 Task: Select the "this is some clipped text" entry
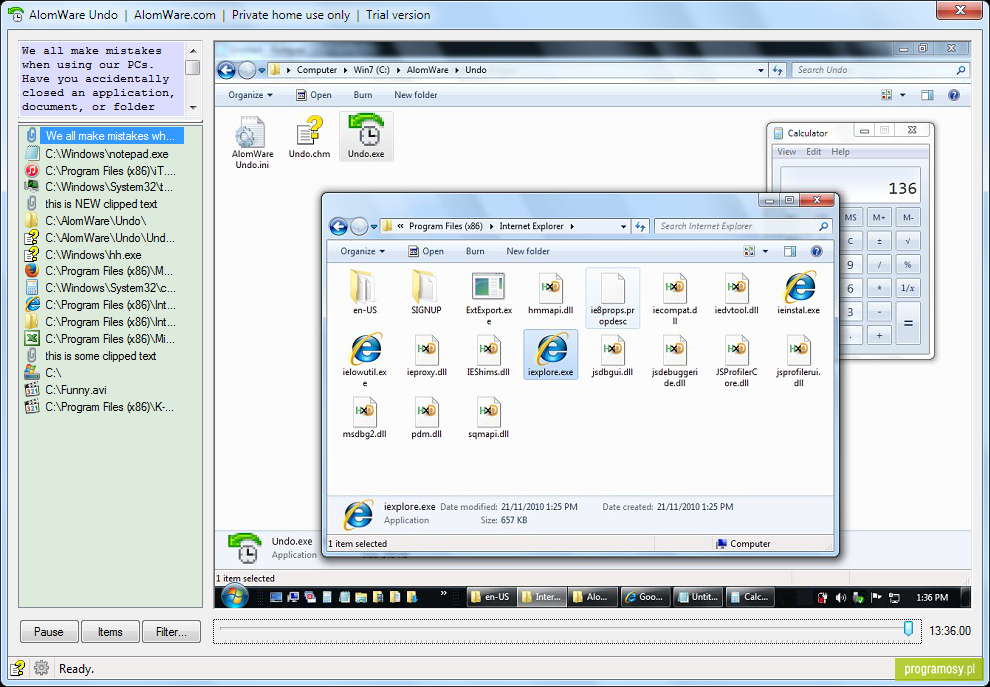coord(100,356)
